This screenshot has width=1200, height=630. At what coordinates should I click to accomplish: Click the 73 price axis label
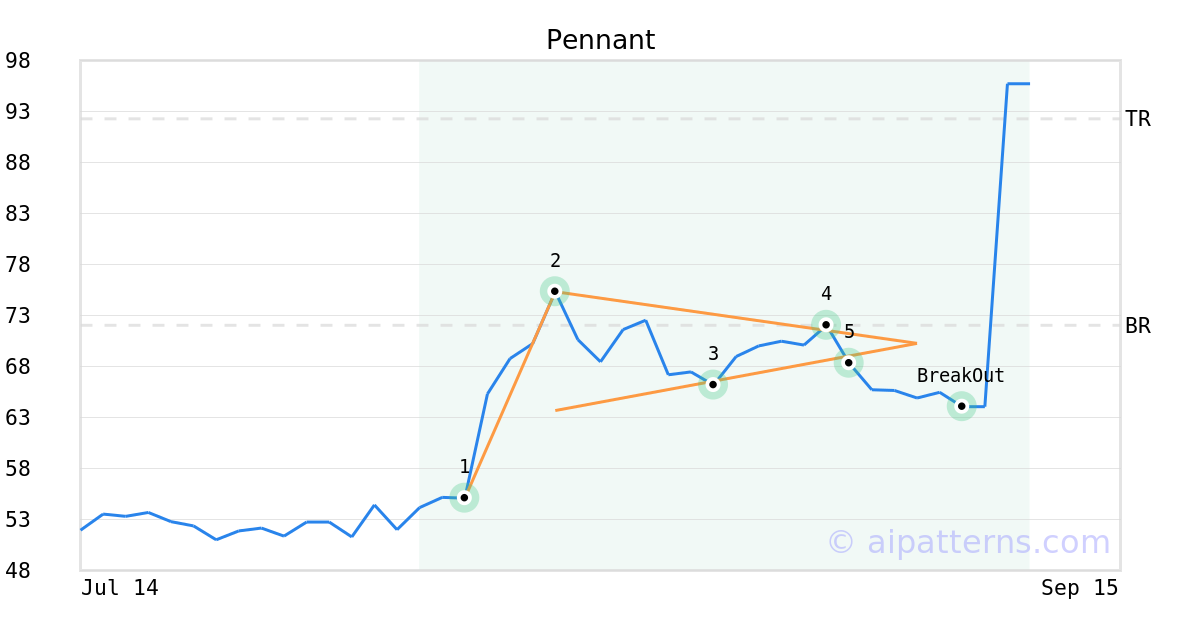(18, 316)
